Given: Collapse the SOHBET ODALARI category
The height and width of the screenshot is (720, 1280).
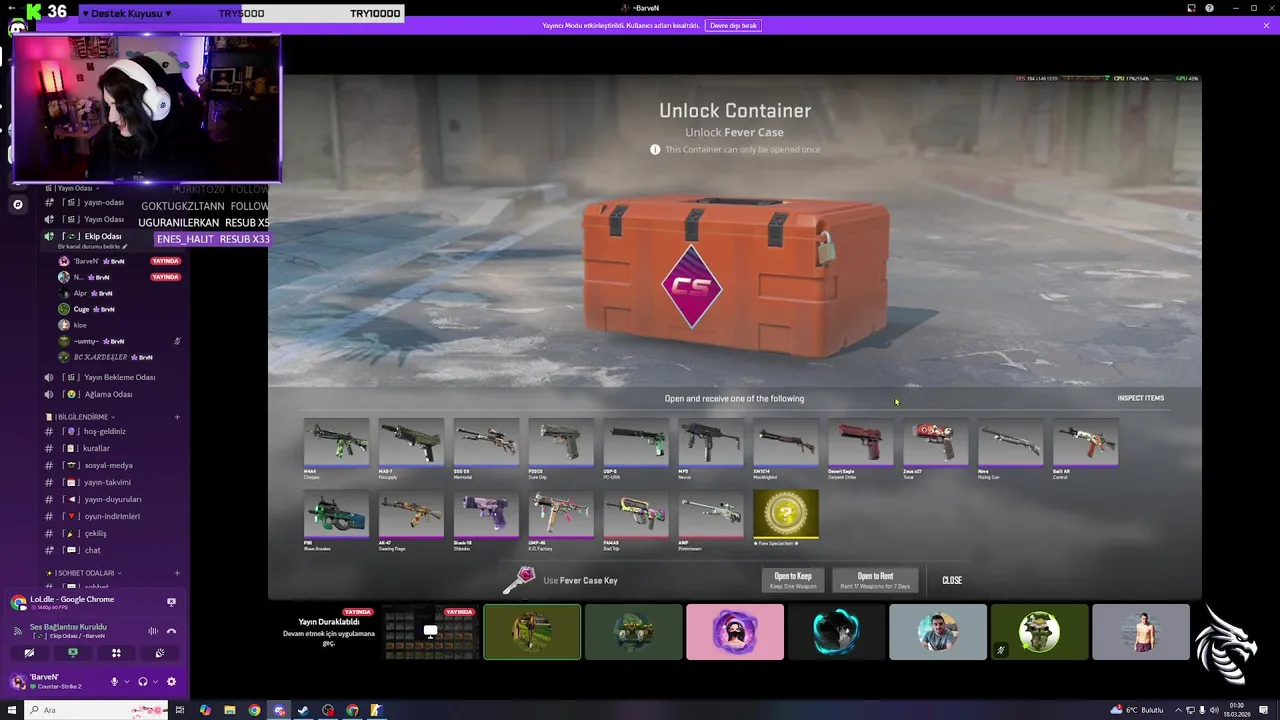Looking at the screenshot, I should (x=84, y=573).
